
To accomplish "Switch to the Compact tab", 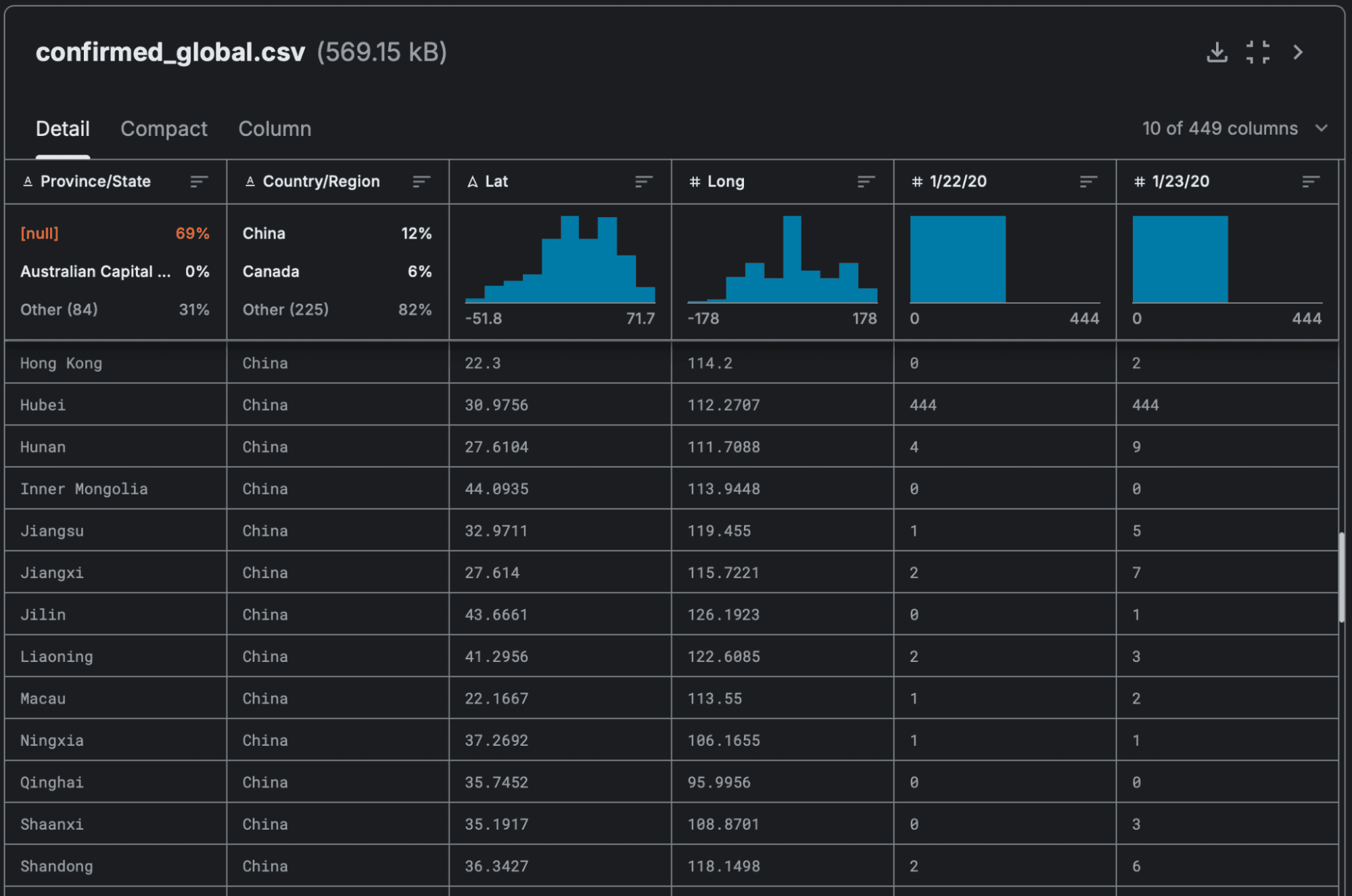I will (164, 128).
